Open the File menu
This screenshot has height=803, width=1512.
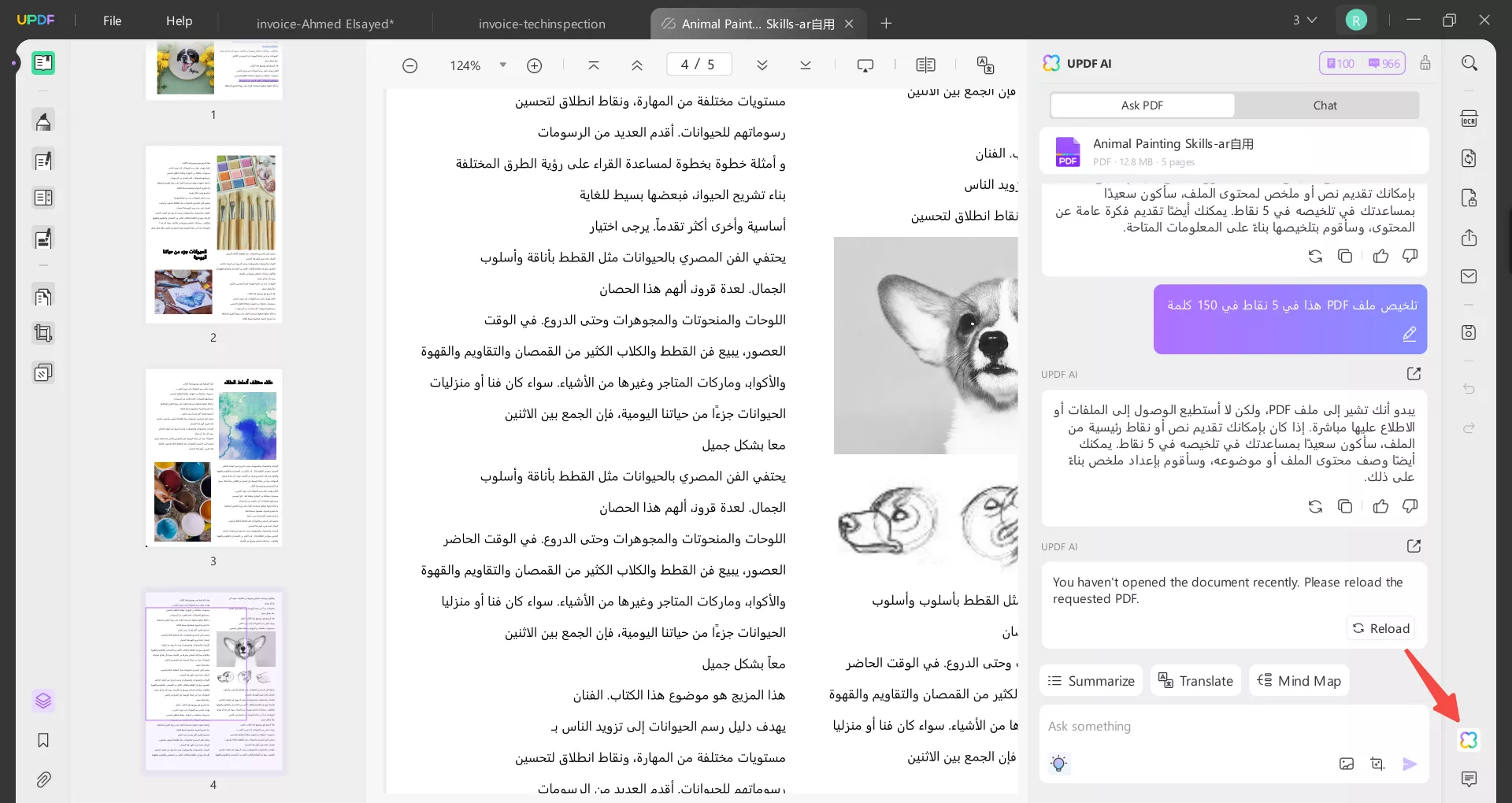pyautogui.click(x=112, y=20)
